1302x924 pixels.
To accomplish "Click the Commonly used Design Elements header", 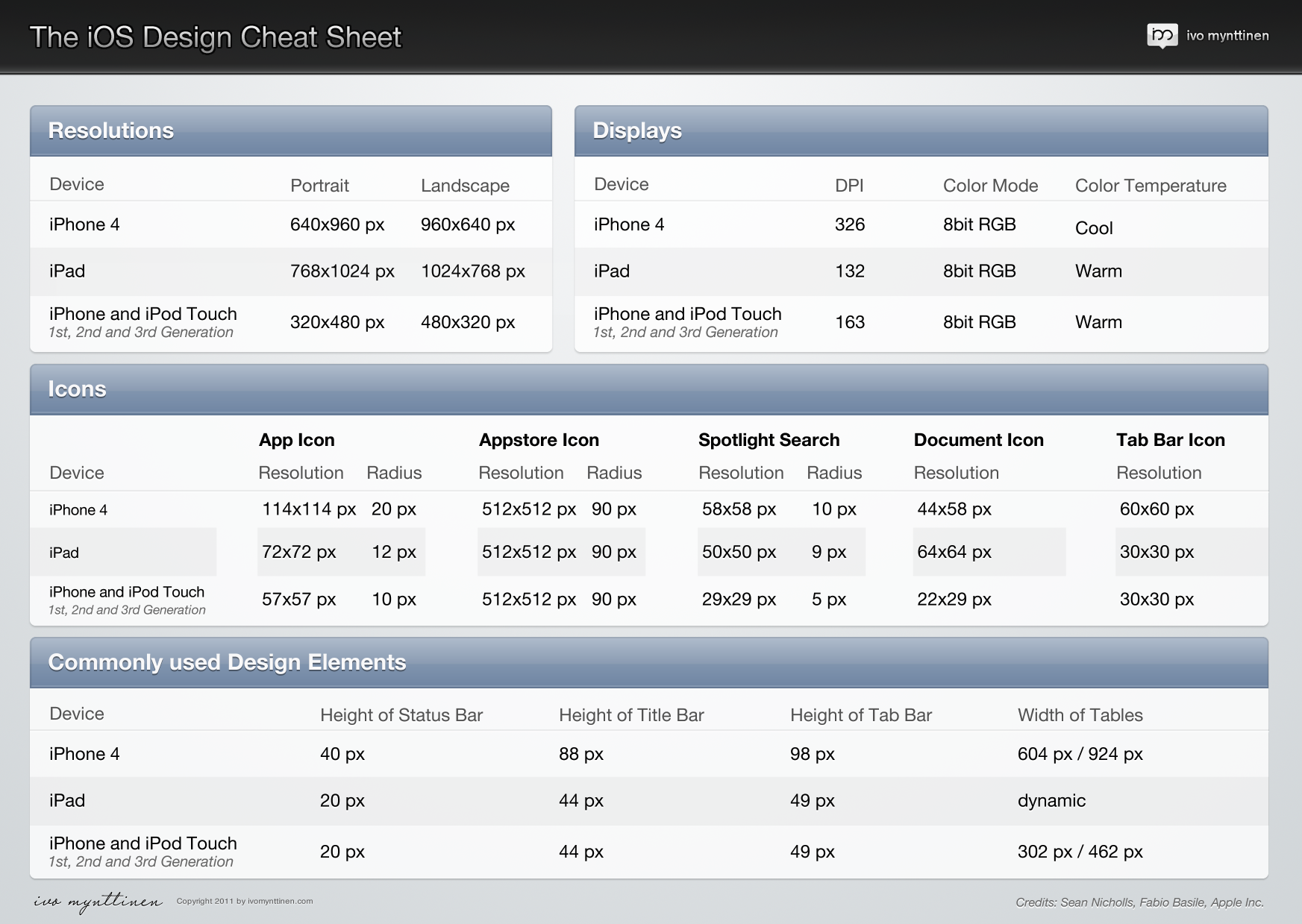I will click(227, 662).
